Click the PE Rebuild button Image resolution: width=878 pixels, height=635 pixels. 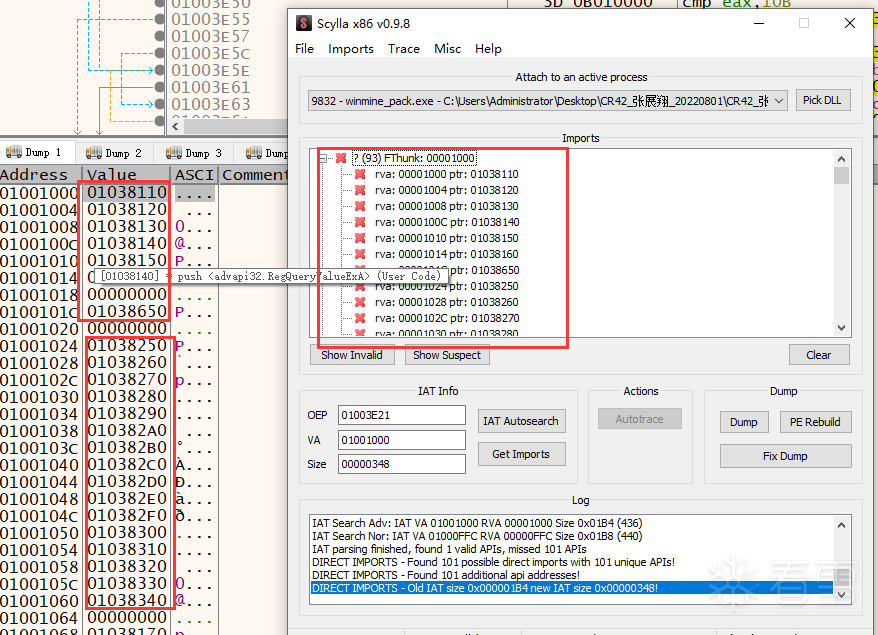(815, 422)
